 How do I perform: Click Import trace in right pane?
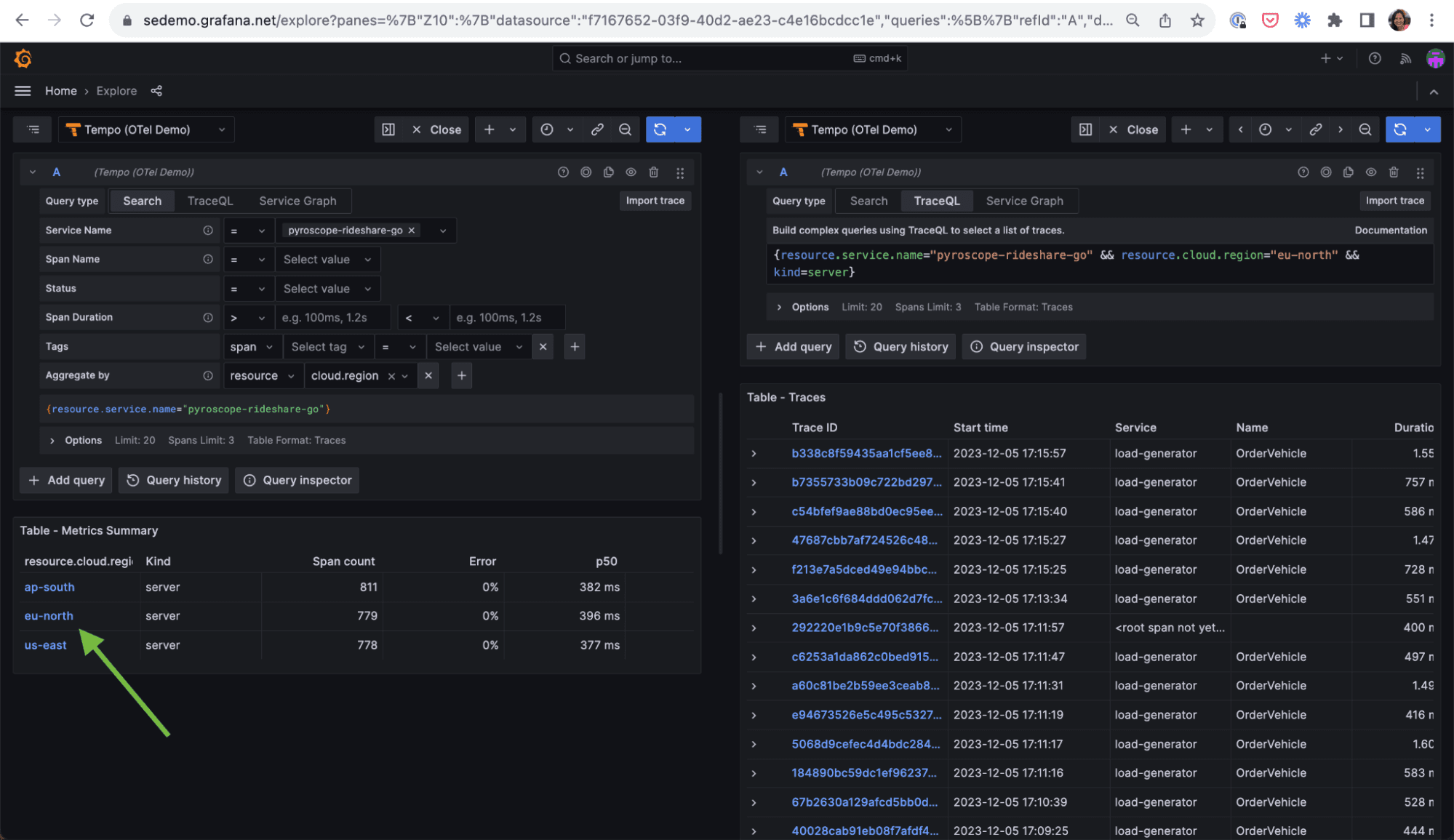tap(1394, 201)
